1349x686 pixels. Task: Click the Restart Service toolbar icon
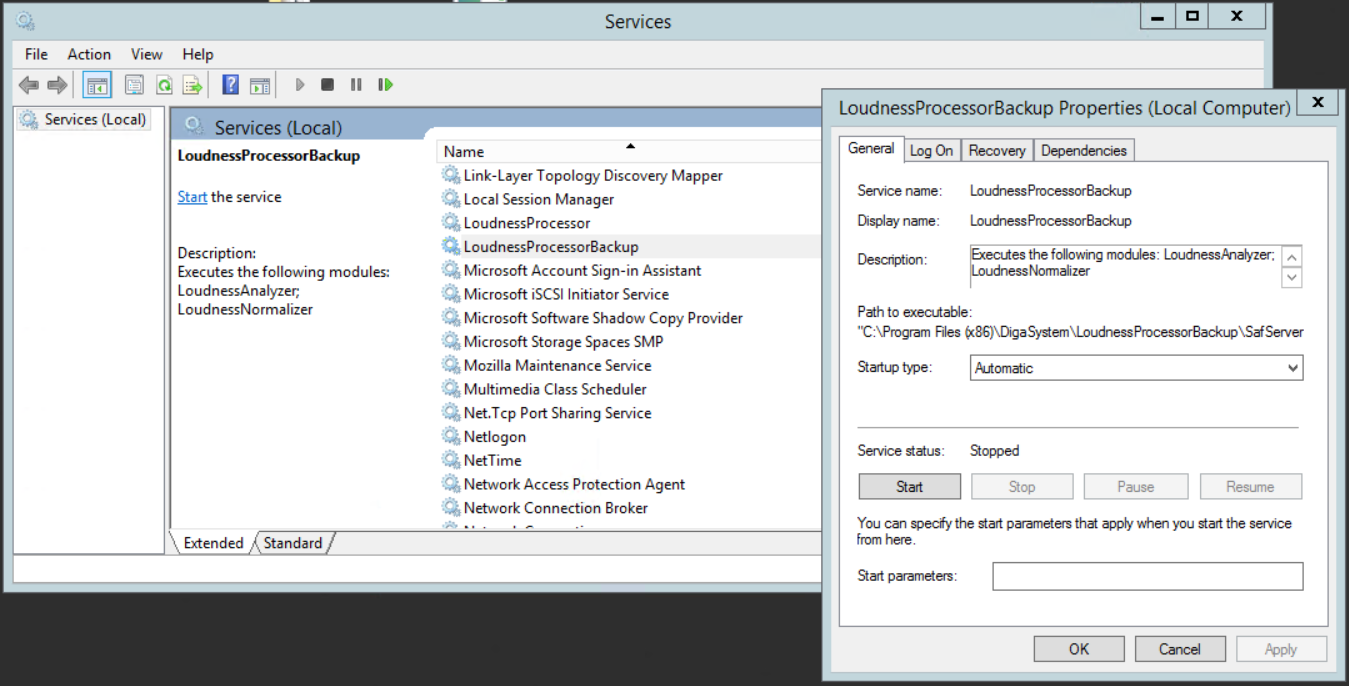coord(386,85)
